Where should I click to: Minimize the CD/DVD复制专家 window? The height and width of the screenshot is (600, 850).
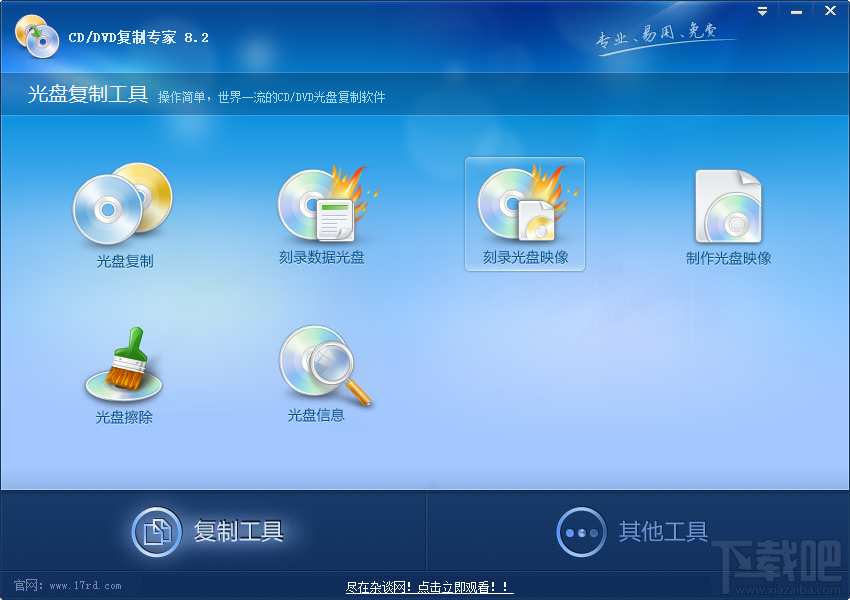tap(796, 11)
